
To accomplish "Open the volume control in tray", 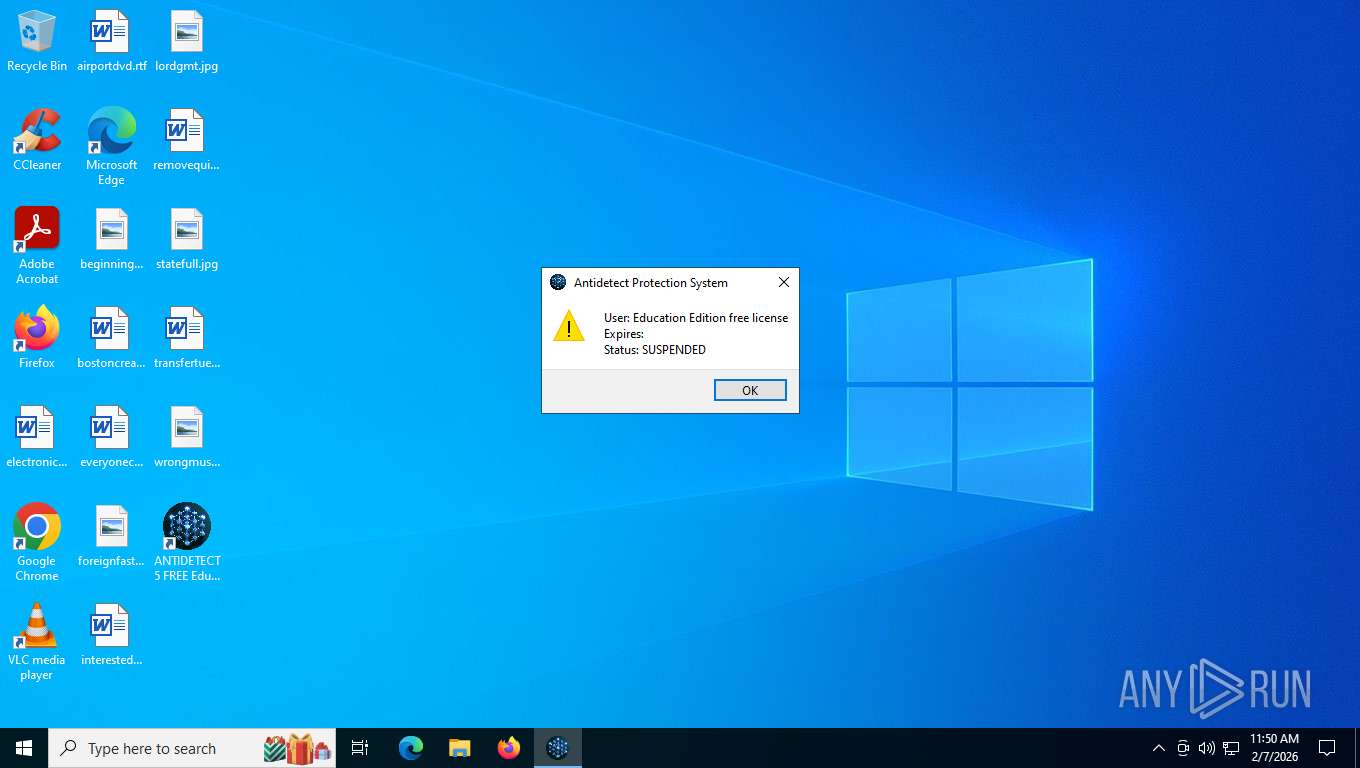I will 1207,748.
